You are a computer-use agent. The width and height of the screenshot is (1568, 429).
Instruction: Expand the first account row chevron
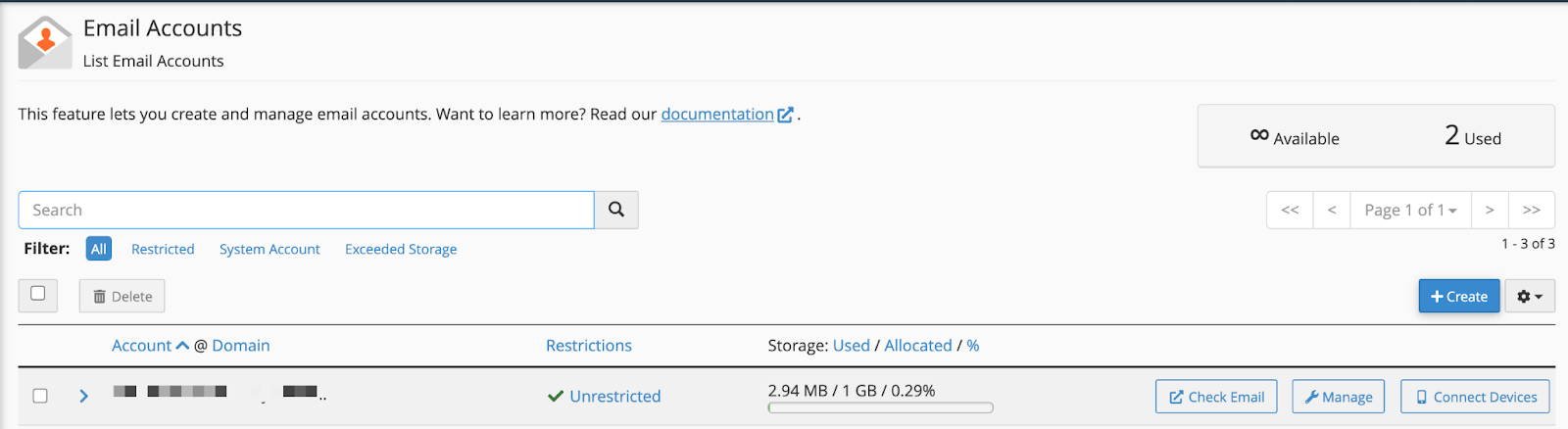coord(83,396)
